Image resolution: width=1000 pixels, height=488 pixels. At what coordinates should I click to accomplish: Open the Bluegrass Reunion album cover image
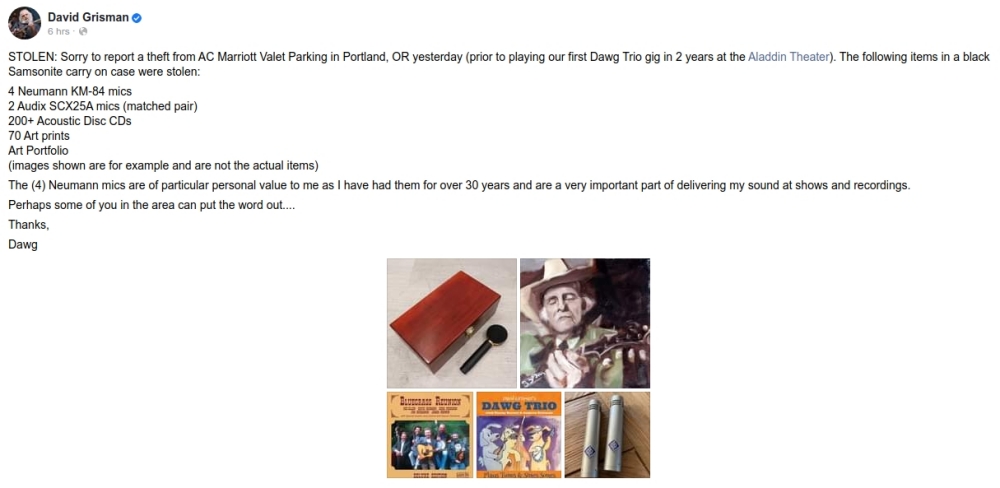pos(430,434)
